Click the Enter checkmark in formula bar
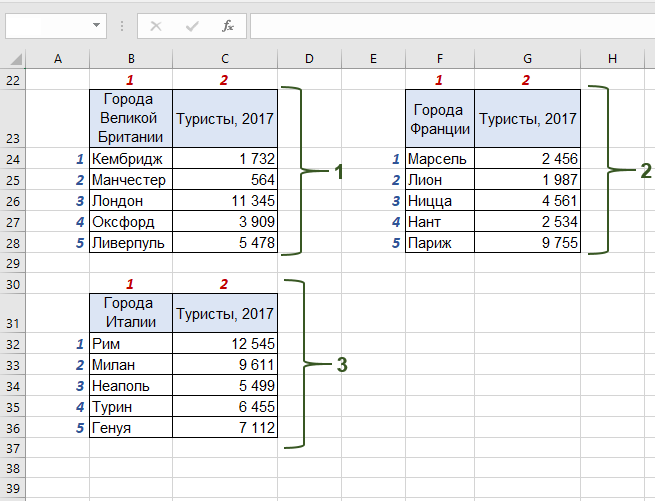 pos(192,26)
